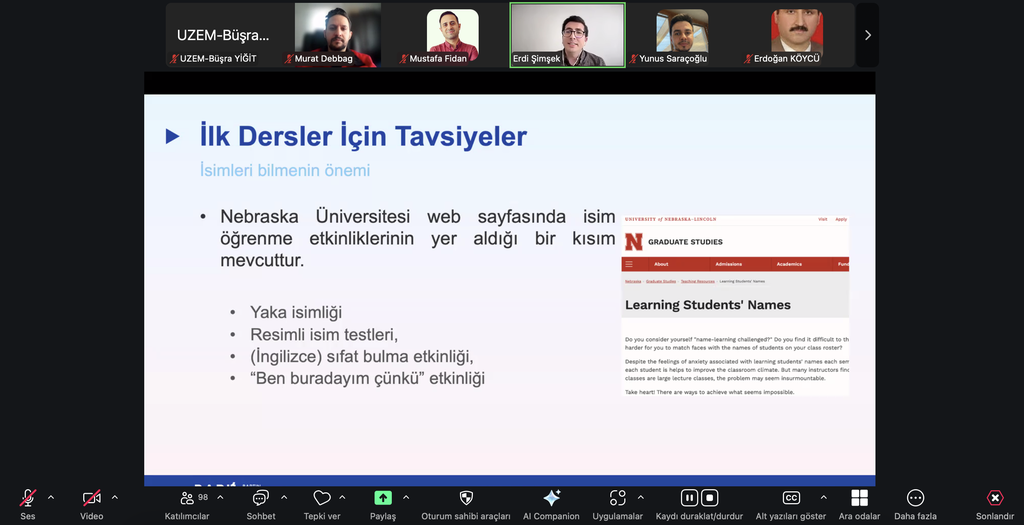Toggle captions with Alt yazıları göster
Viewport: 1024px width, 525px height.
click(x=791, y=498)
